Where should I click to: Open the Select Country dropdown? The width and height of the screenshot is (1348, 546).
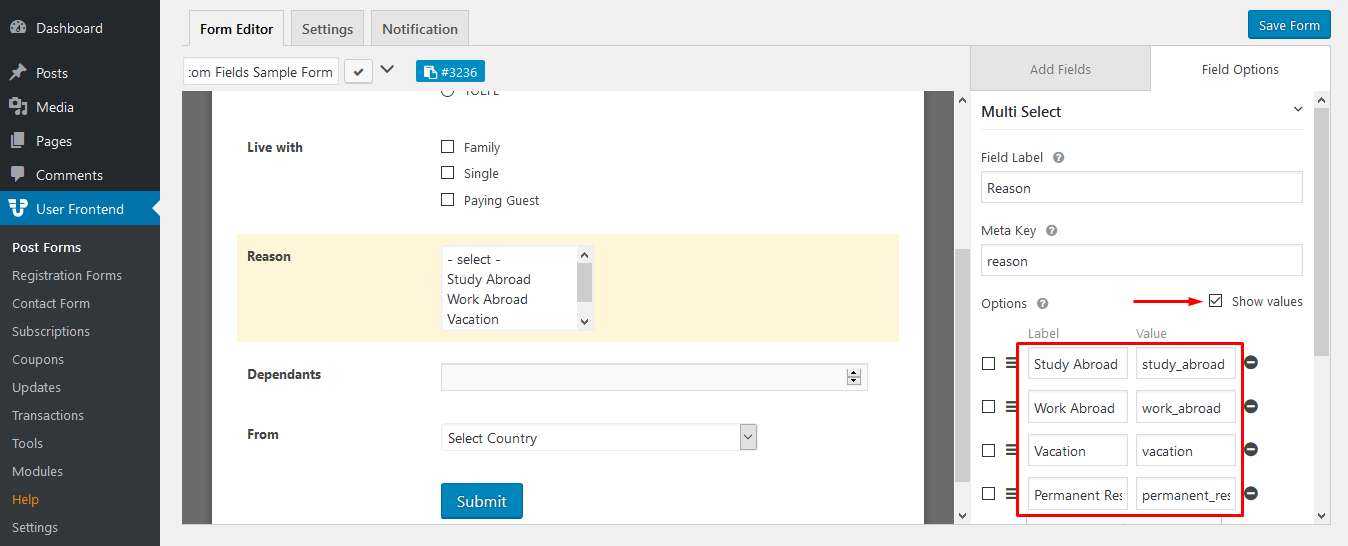[x=598, y=437]
